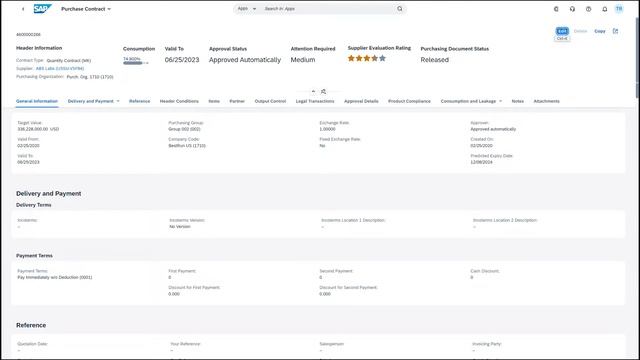Click the 06/25/2023 Valid To header value

[182, 60]
